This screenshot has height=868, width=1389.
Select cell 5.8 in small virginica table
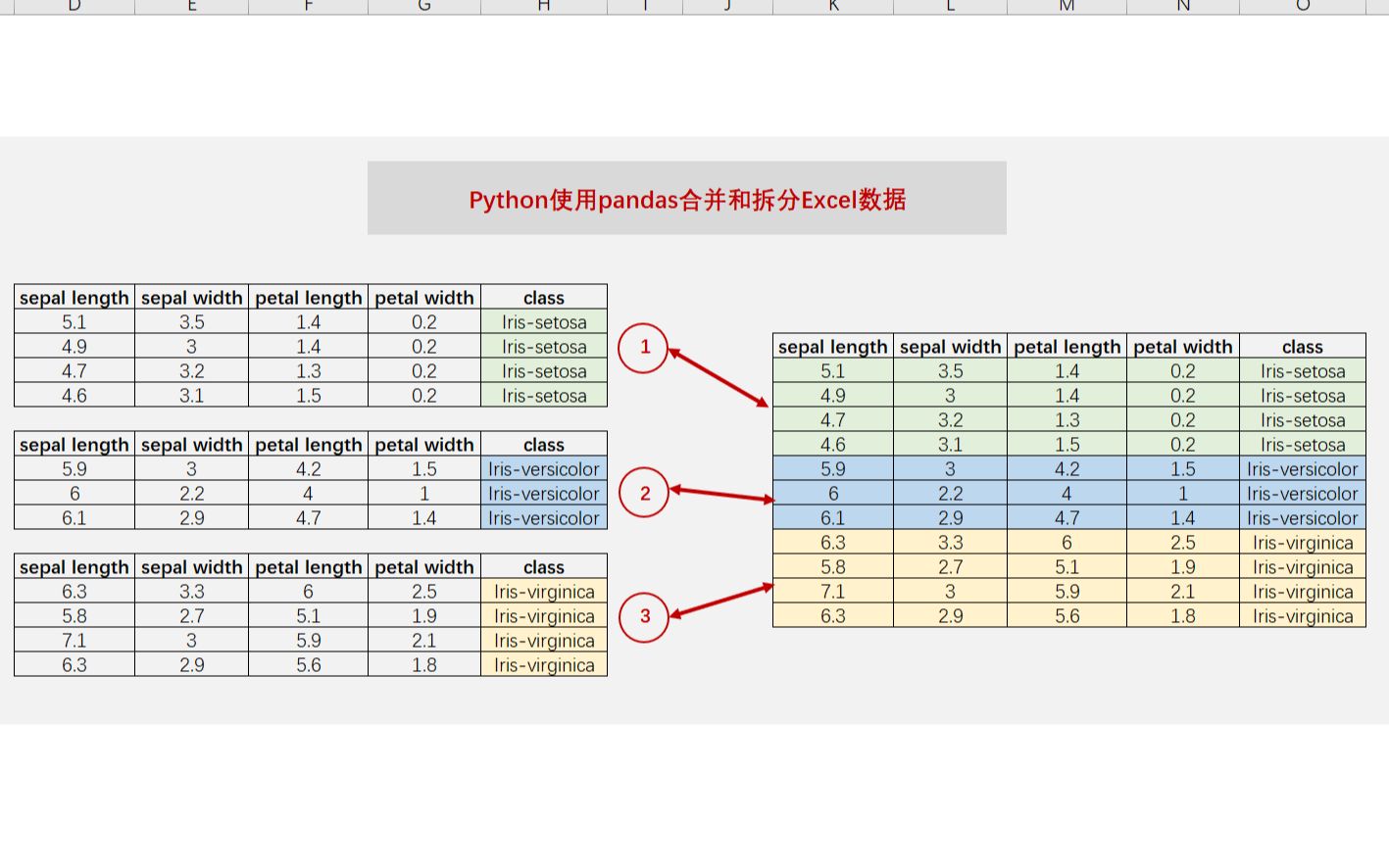74,615
